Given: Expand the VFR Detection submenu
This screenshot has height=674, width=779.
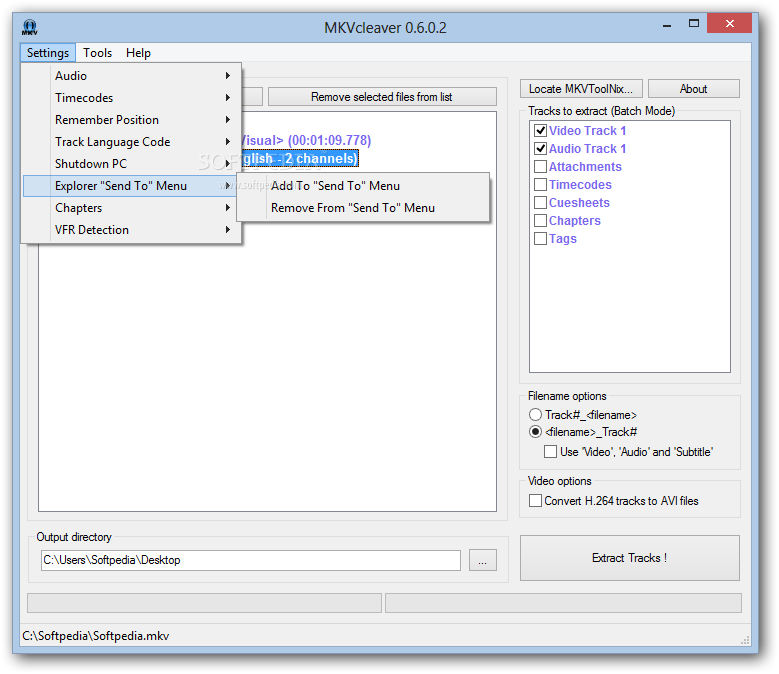Looking at the screenshot, I should [x=132, y=229].
